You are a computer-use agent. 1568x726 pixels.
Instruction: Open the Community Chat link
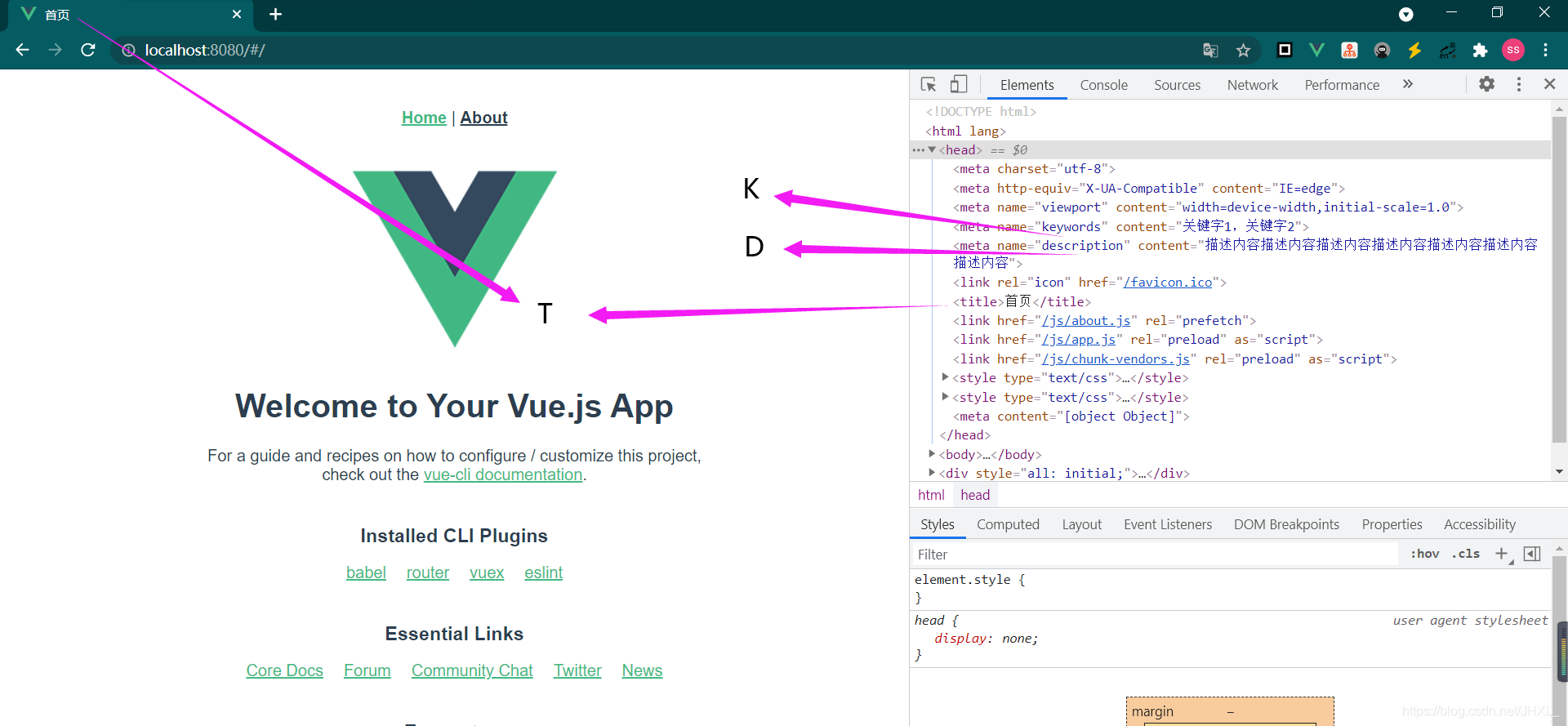click(x=472, y=670)
